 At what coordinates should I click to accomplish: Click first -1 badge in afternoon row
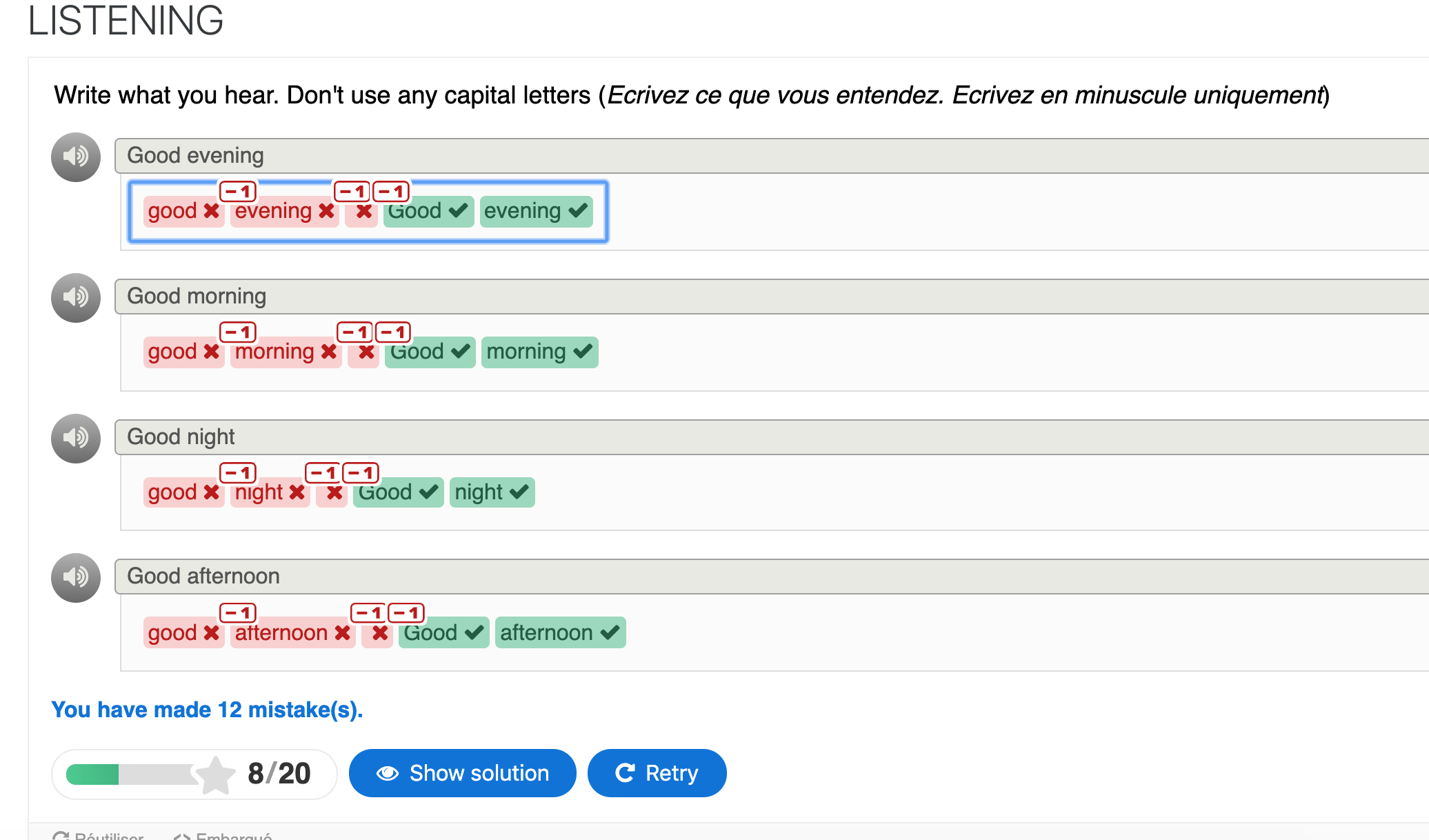238,613
